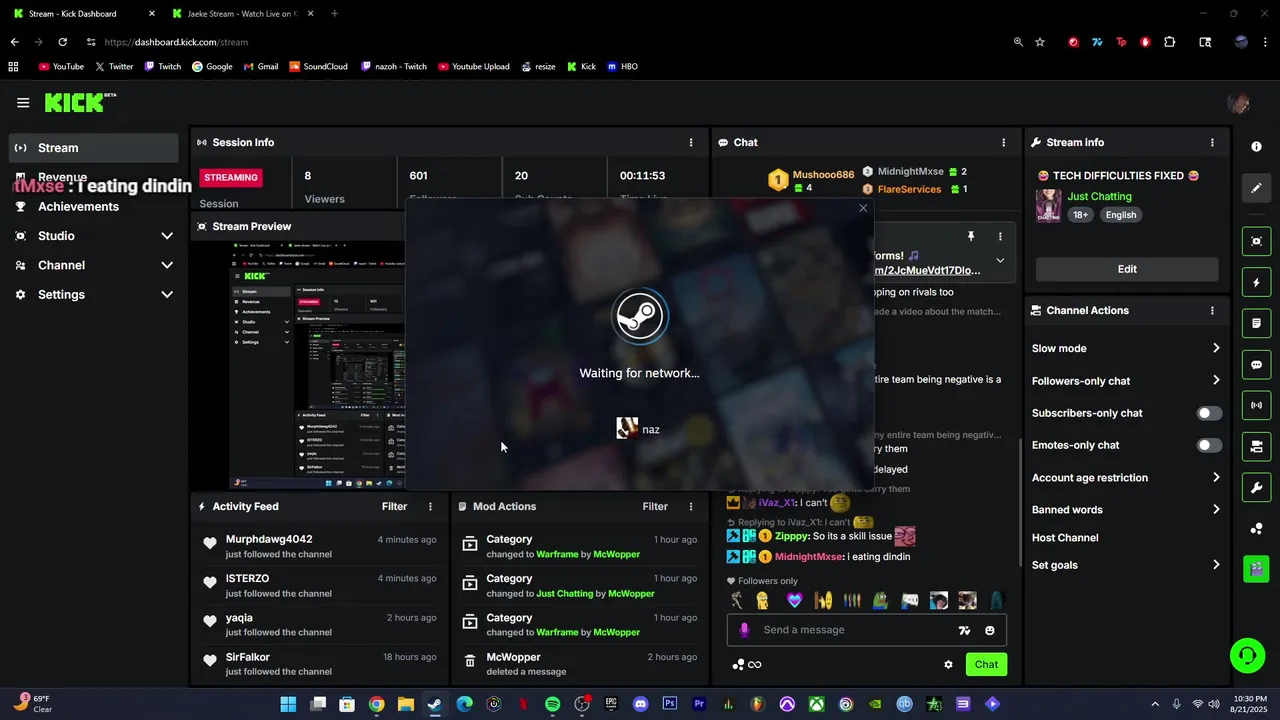The image size is (1280, 720).
Task: Open Session Info options menu
Action: click(x=691, y=142)
